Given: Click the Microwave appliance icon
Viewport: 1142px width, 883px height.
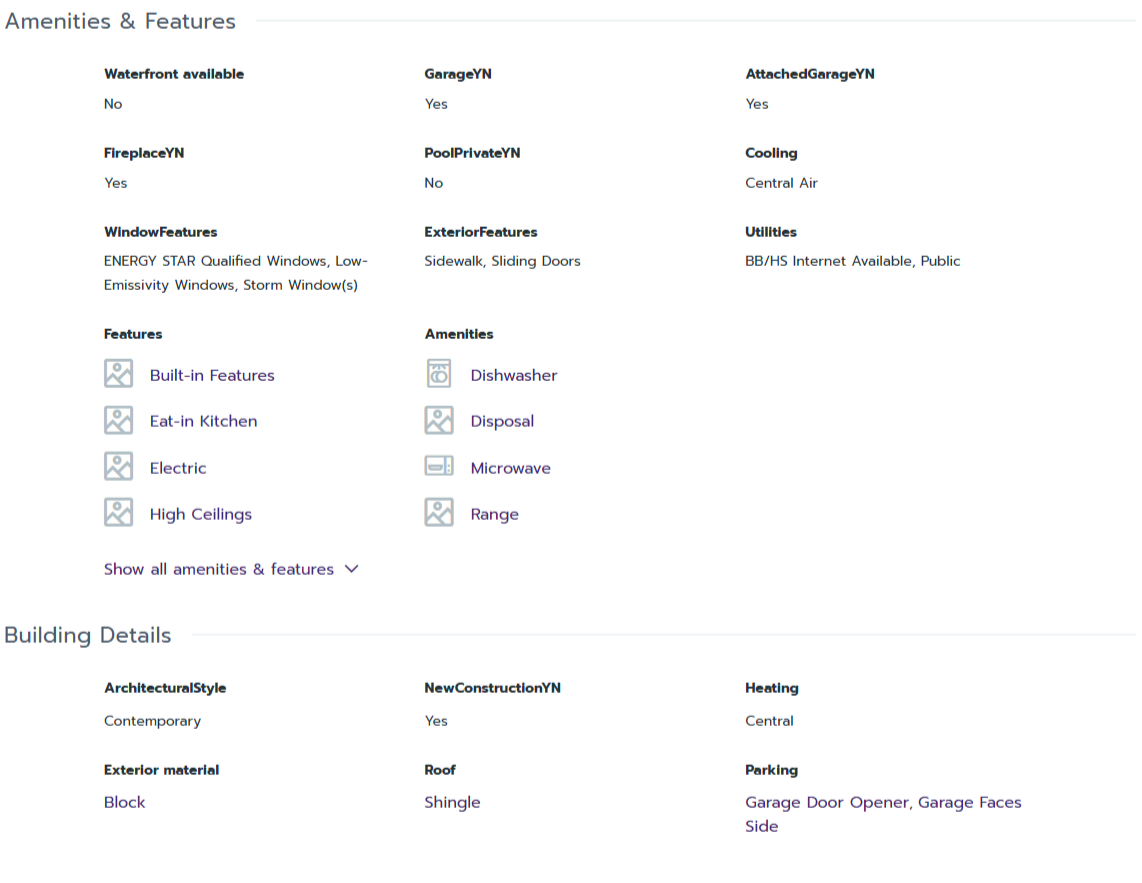Looking at the screenshot, I should pyautogui.click(x=439, y=467).
